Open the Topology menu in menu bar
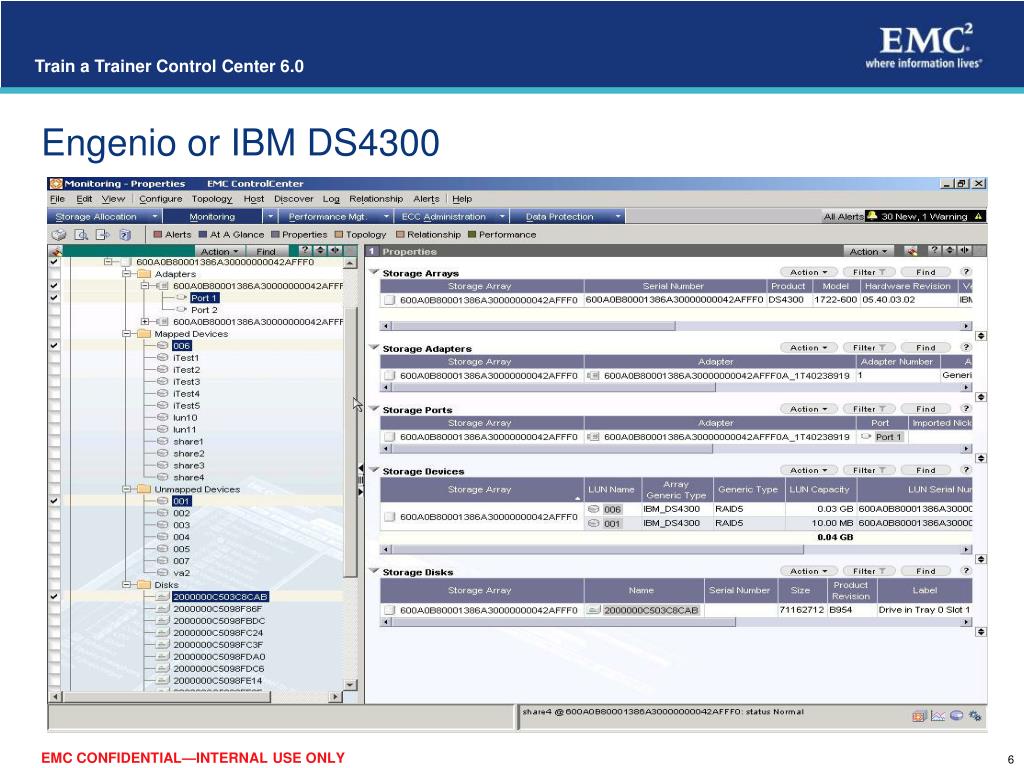Viewport: 1024px width, 768px height. click(x=212, y=199)
